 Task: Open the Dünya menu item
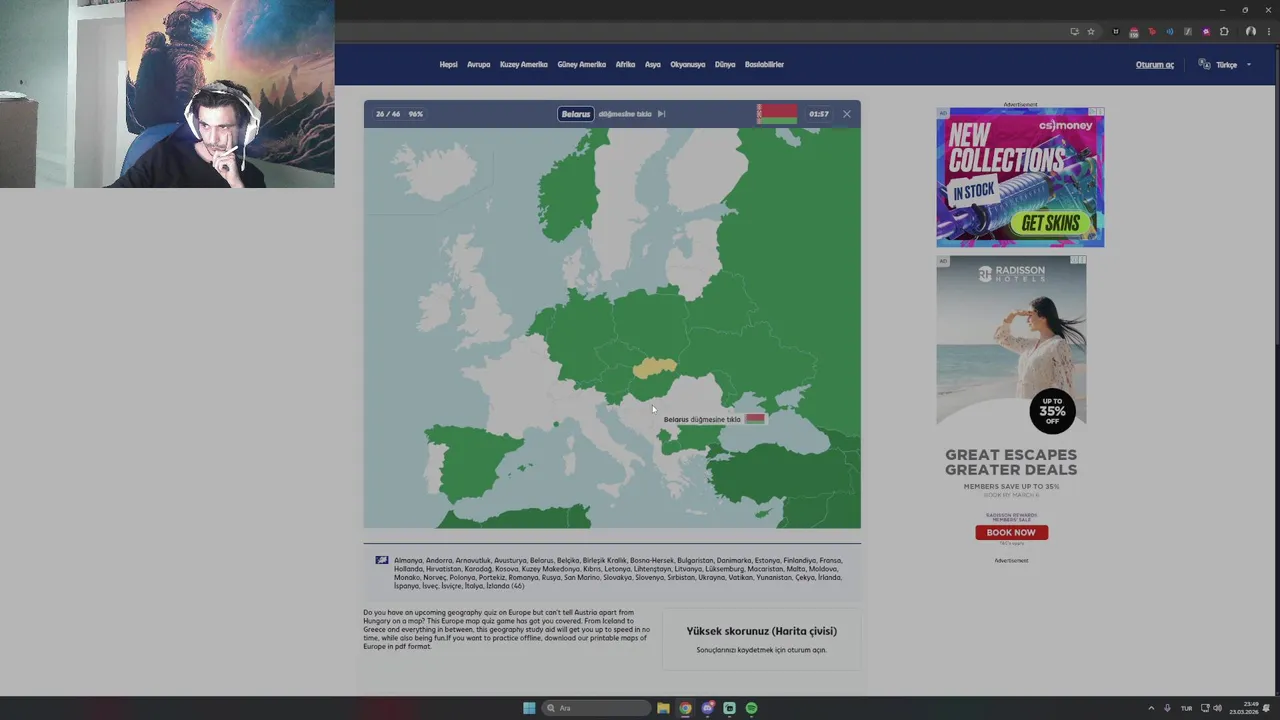coord(725,64)
